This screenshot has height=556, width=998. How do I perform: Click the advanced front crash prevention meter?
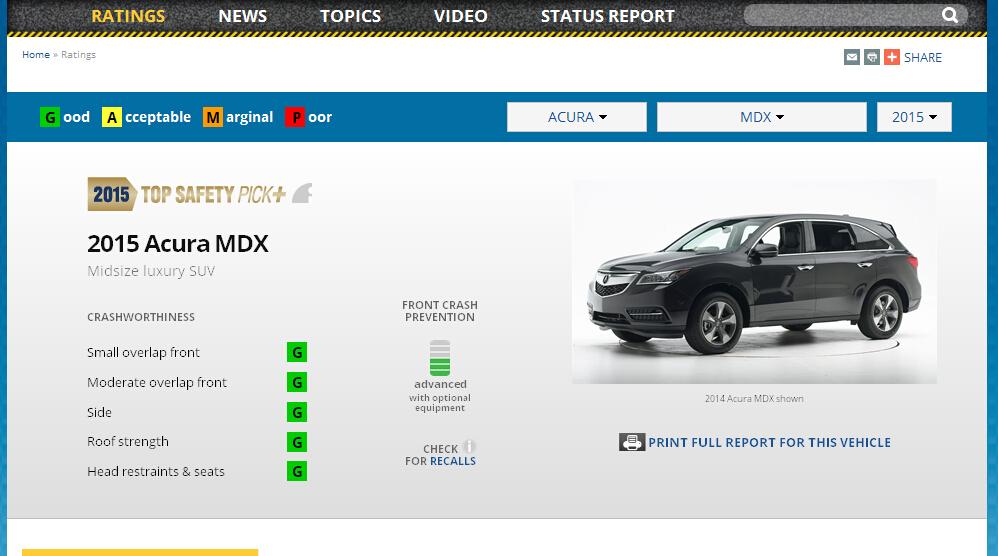point(440,358)
